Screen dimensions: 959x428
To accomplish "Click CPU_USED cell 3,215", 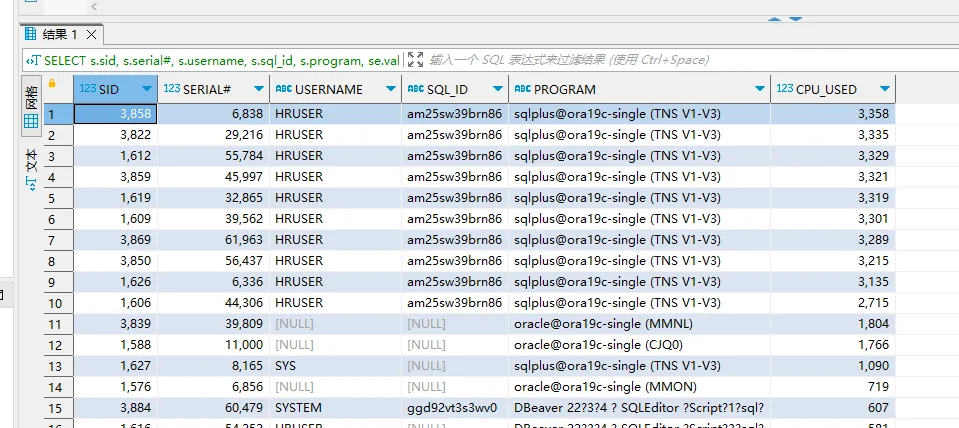I will (833, 261).
